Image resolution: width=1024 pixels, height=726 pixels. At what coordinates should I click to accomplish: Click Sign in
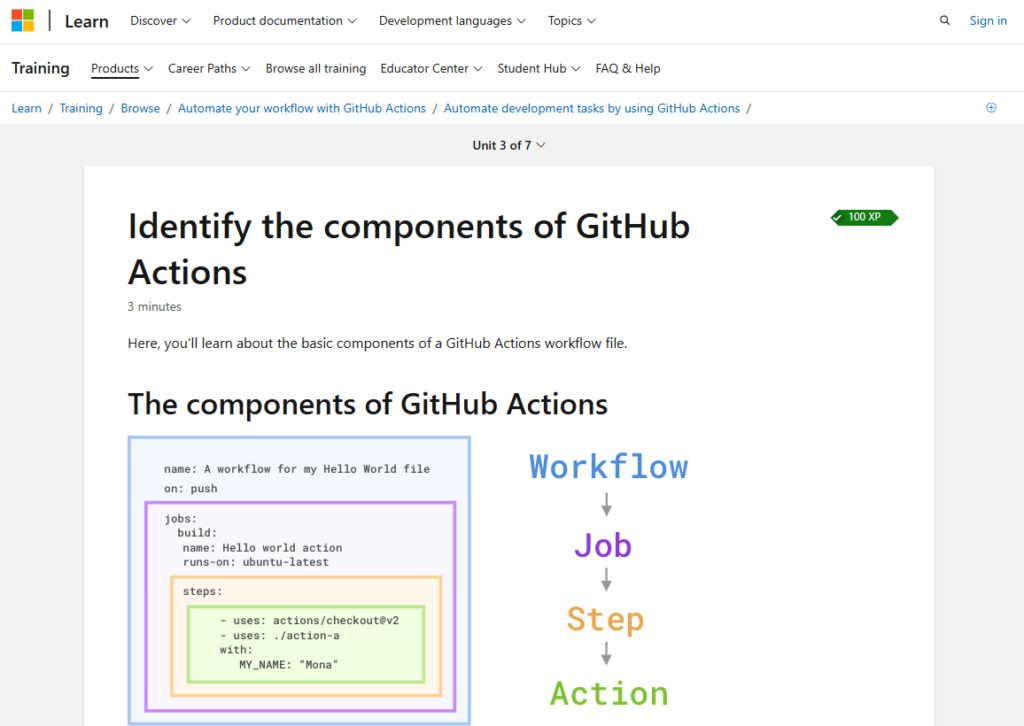988,21
